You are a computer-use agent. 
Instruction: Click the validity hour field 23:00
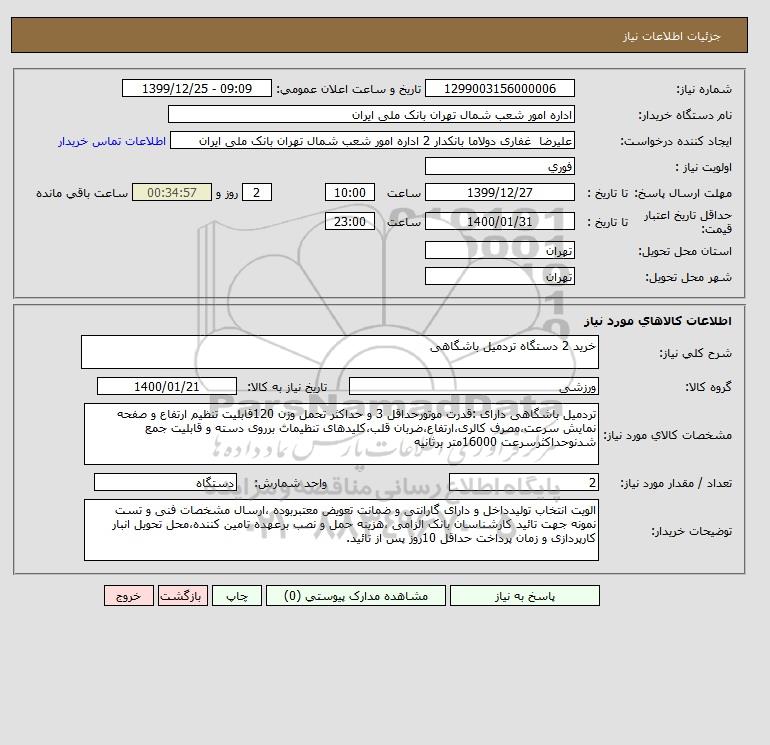click(x=350, y=221)
